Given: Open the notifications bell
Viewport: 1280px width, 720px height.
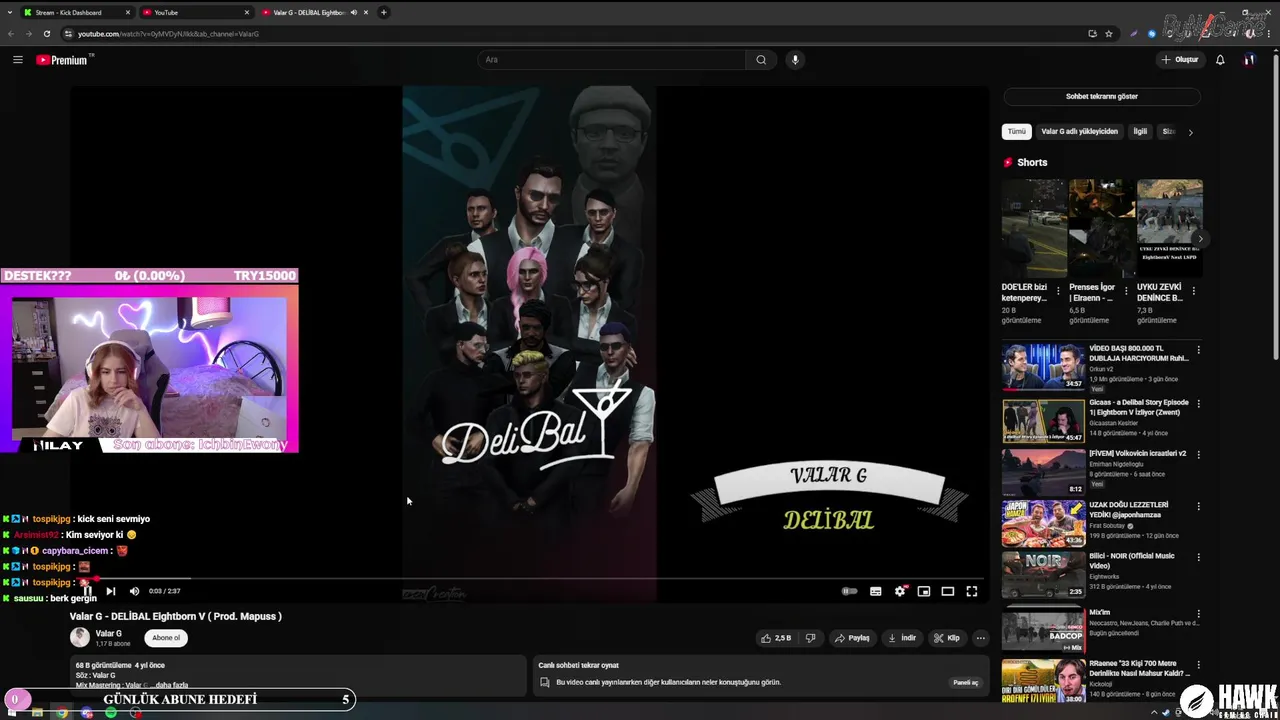Looking at the screenshot, I should point(1220,60).
